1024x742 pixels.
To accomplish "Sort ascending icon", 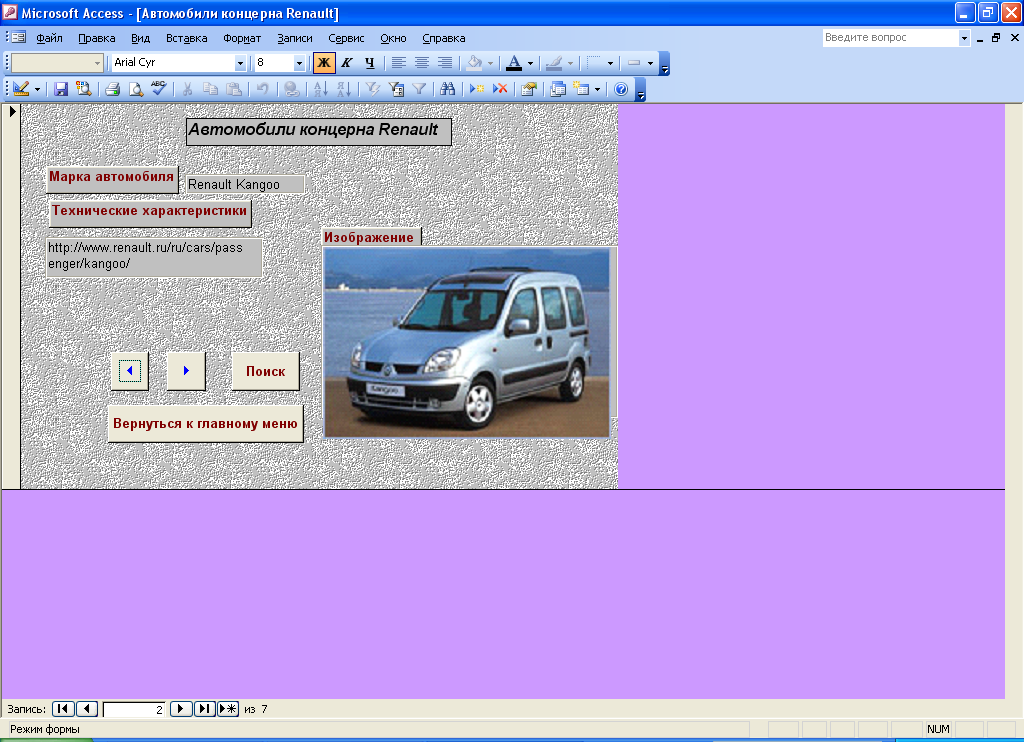I will [x=321, y=89].
